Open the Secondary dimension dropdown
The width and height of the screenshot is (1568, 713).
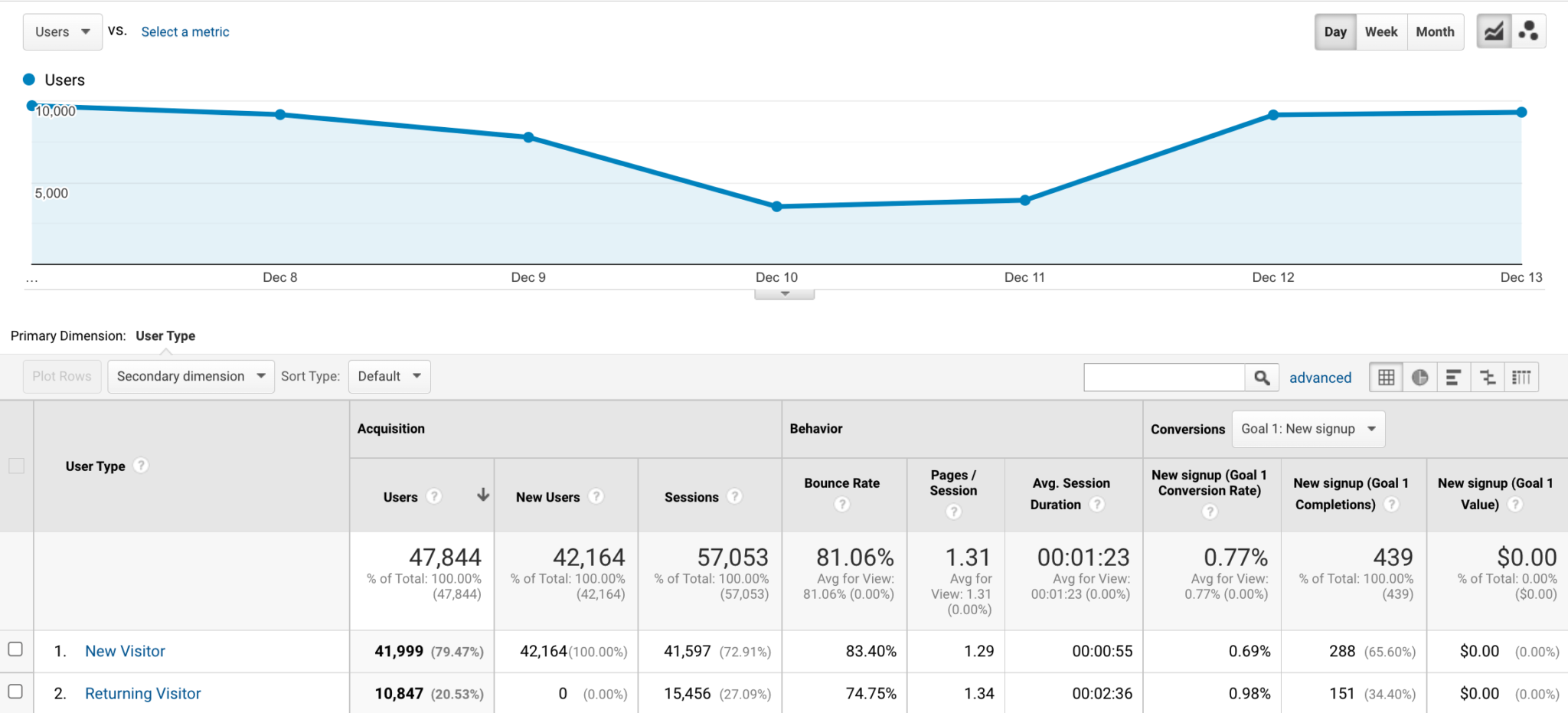point(190,376)
